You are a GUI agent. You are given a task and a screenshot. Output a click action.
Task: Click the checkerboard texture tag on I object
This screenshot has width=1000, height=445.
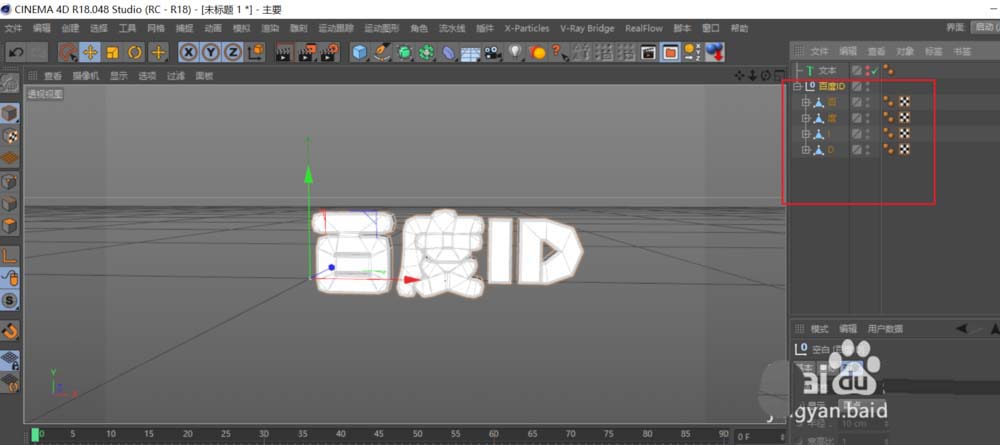(904, 133)
